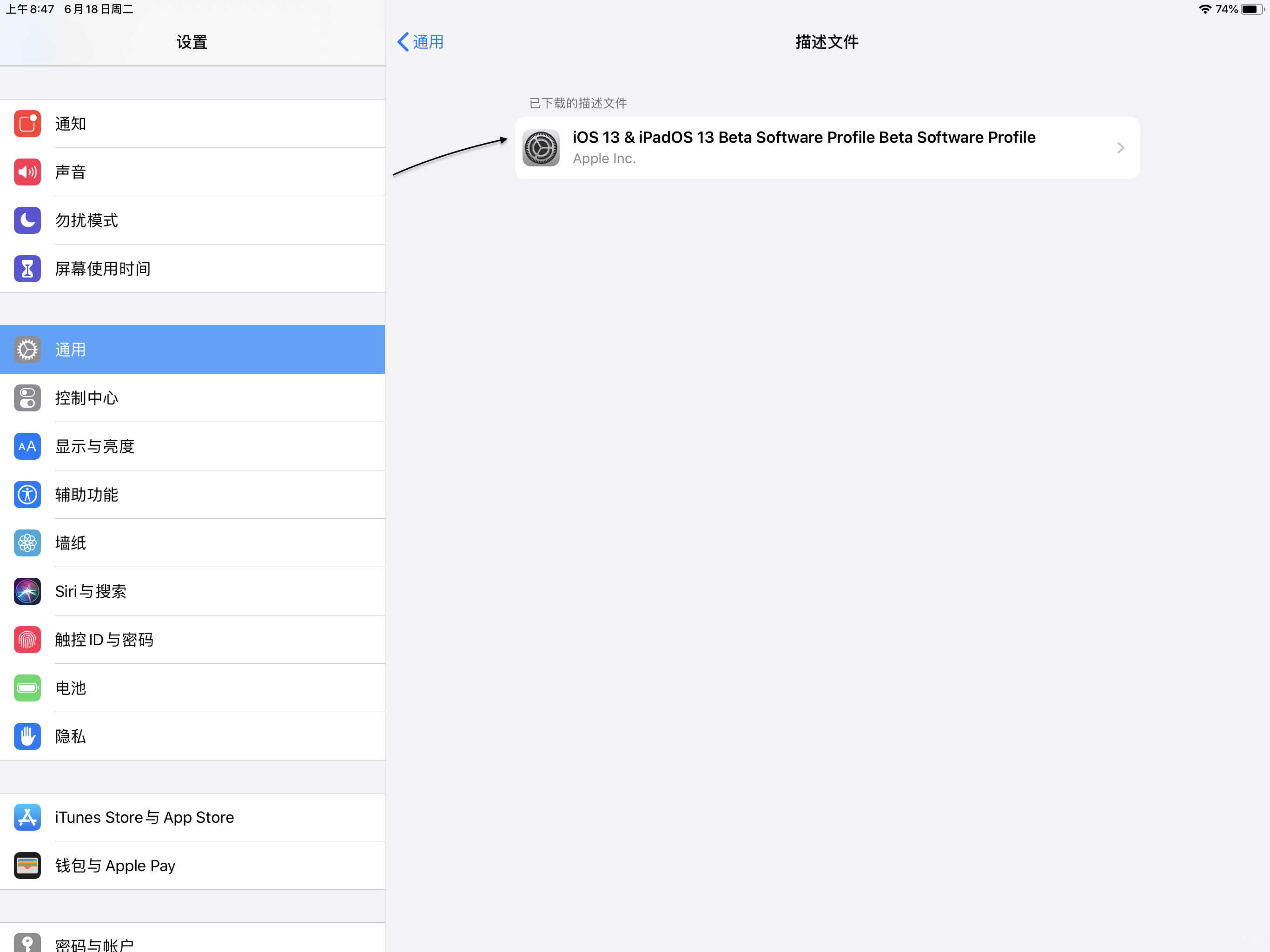The height and width of the screenshot is (952, 1270).
Task: Open the Siri与搜索 icon
Action: [27, 591]
